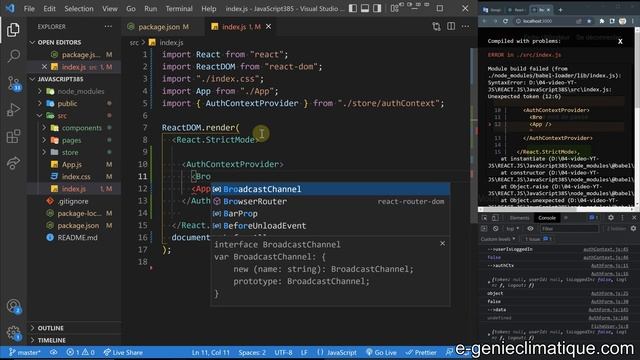Viewport: 640px width, 360px height.
Task: Open the Explorer view in activity bar
Action: point(13,30)
